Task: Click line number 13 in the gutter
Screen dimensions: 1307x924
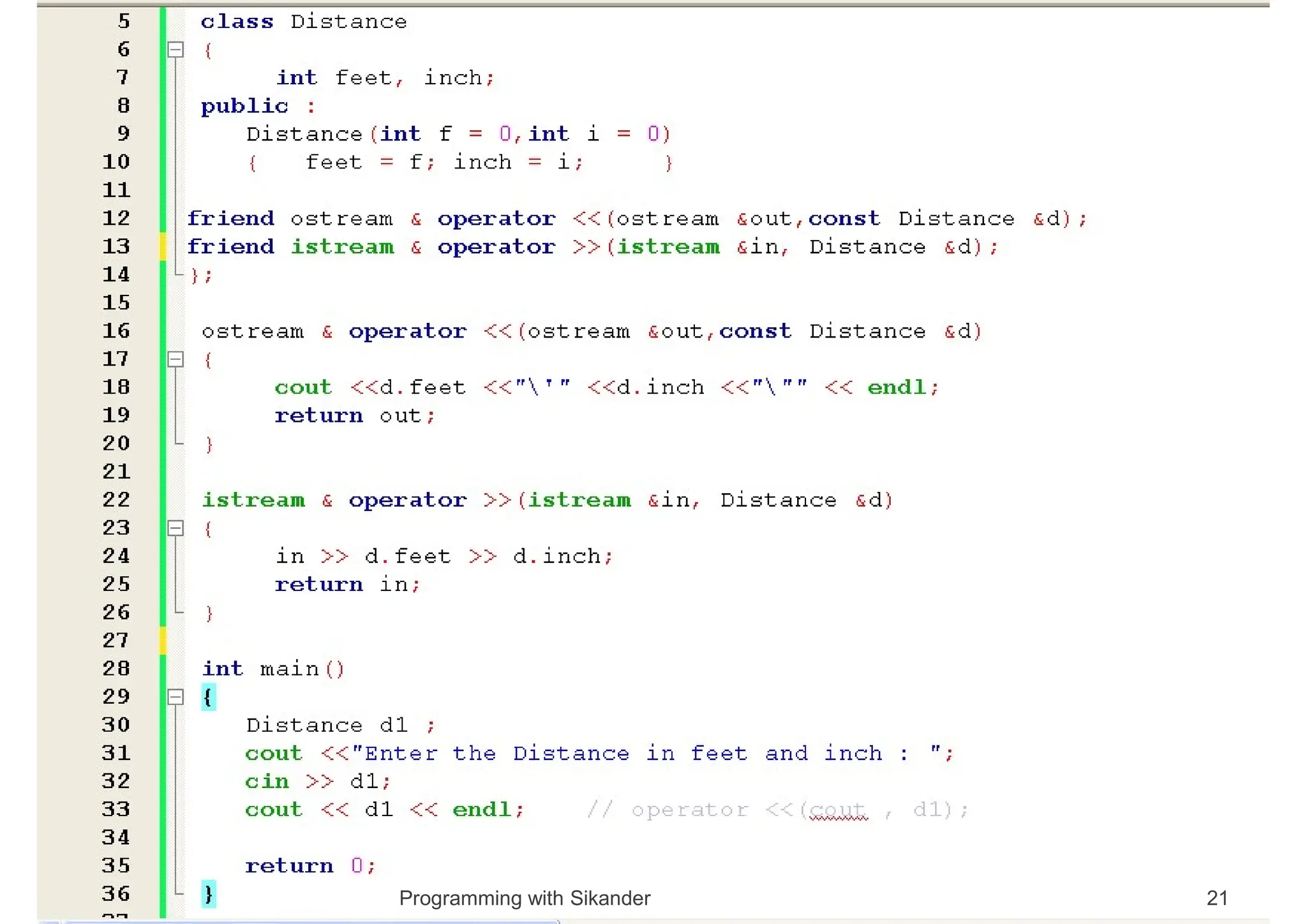Action: [x=116, y=246]
